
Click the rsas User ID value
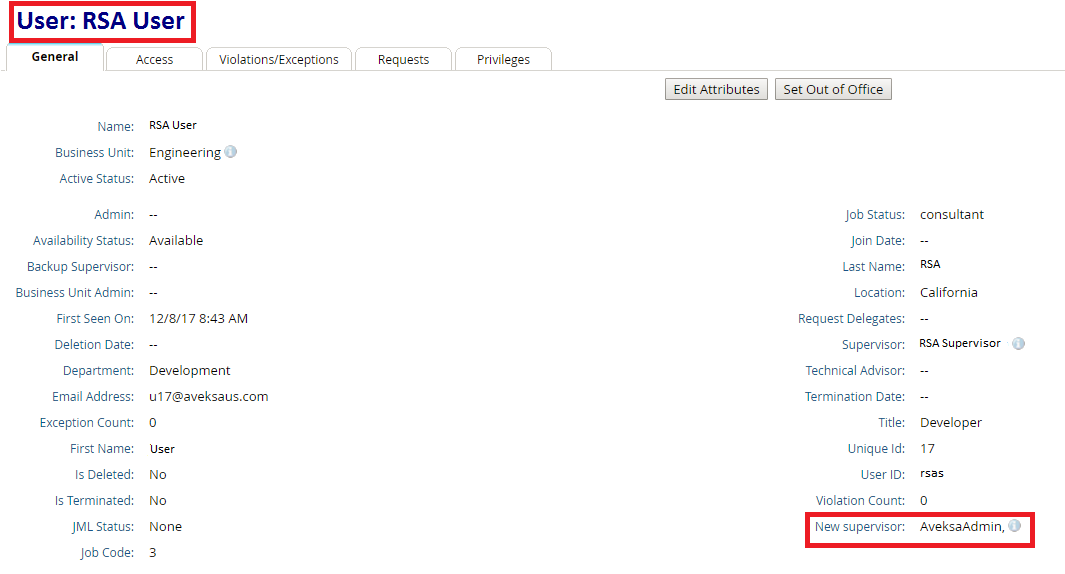(x=931, y=475)
